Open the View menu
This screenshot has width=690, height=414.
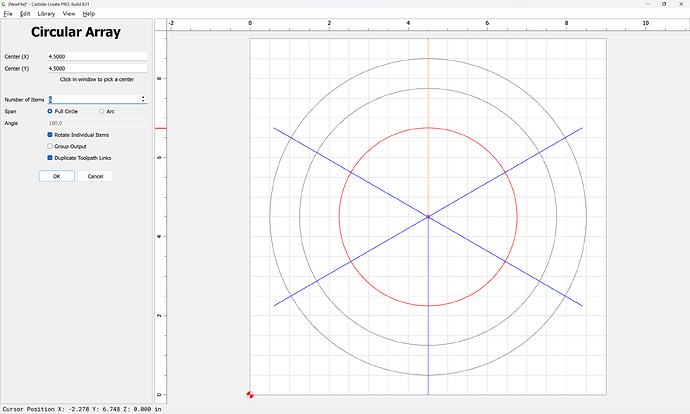pyautogui.click(x=69, y=14)
